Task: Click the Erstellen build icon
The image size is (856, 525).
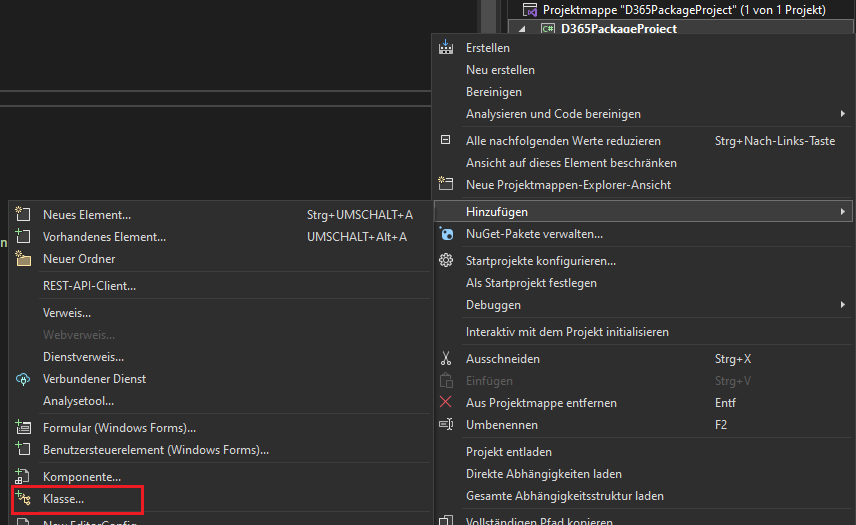Action: [x=445, y=47]
